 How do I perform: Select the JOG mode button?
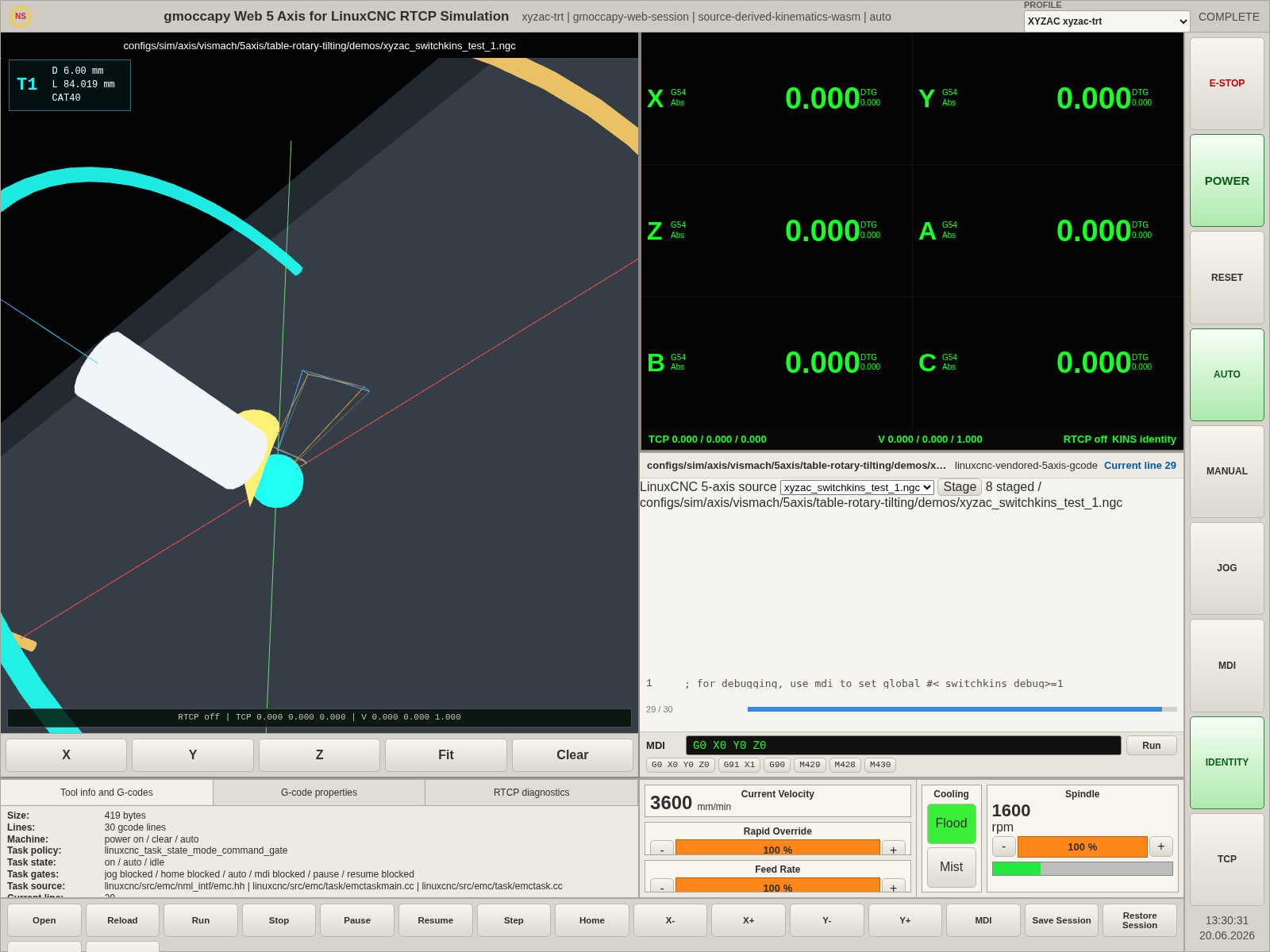pyautogui.click(x=1226, y=568)
